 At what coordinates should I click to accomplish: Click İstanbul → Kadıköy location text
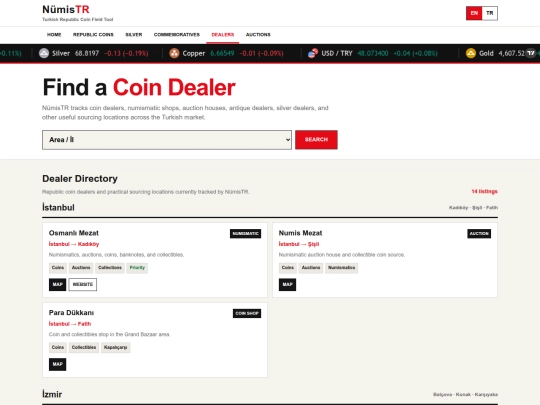[74, 244]
